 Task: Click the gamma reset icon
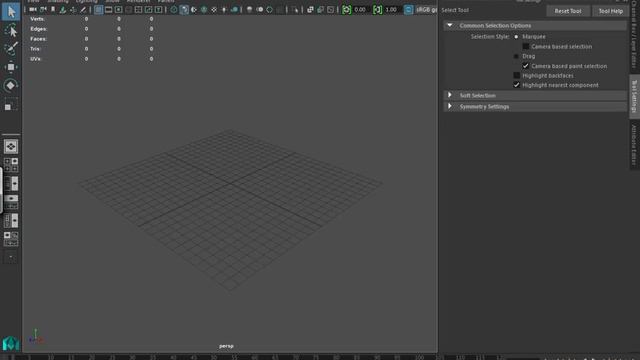click(x=378, y=9)
